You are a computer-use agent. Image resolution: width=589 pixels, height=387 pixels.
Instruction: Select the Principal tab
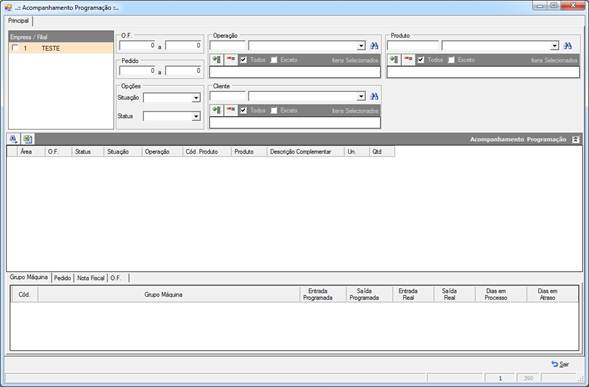(18, 21)
